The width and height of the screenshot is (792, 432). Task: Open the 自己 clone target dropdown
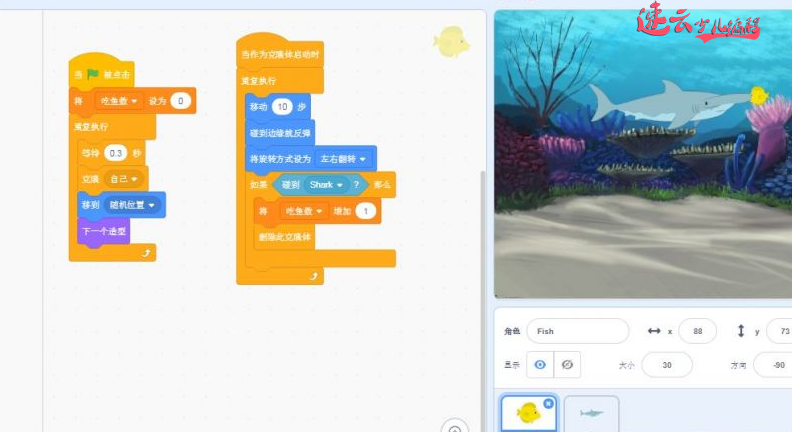coord(125,178)
